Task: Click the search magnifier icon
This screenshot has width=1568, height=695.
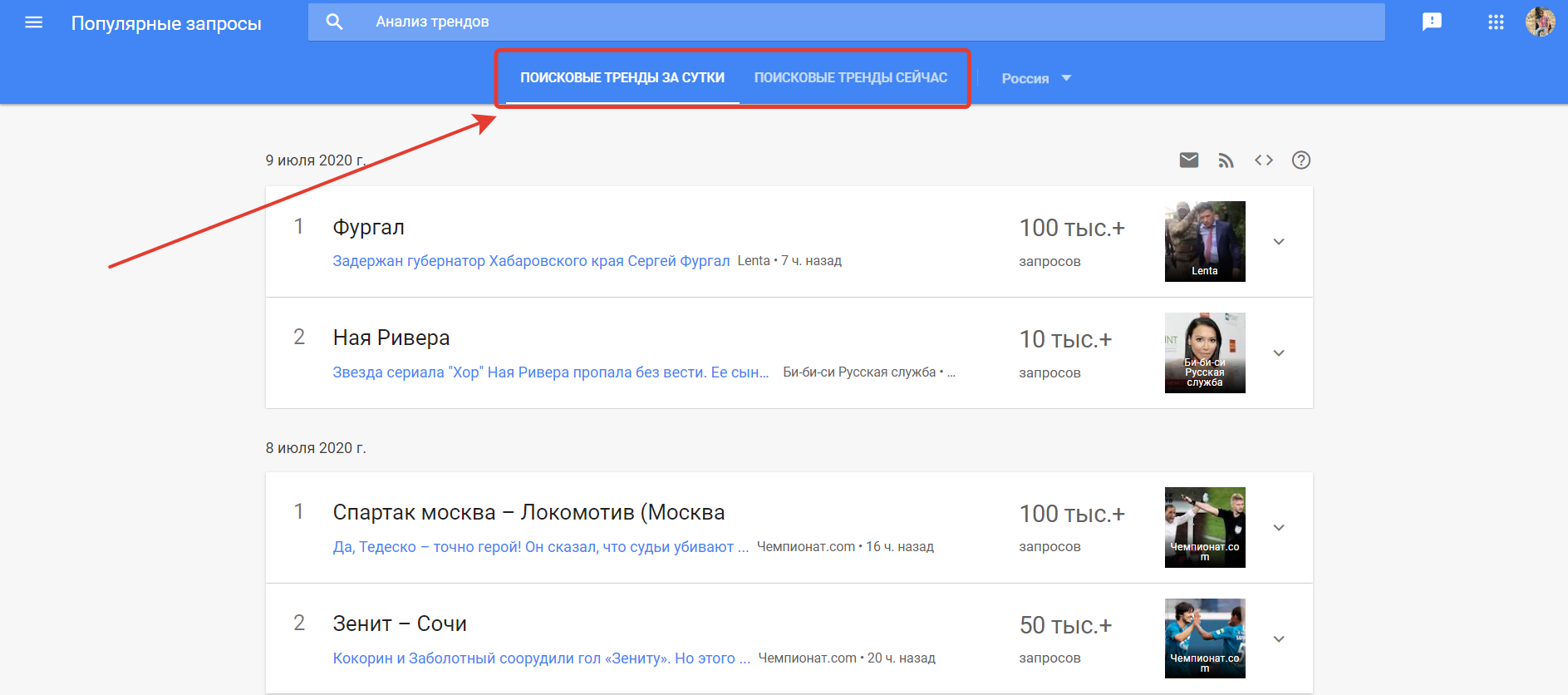Action: pos(334,22)
